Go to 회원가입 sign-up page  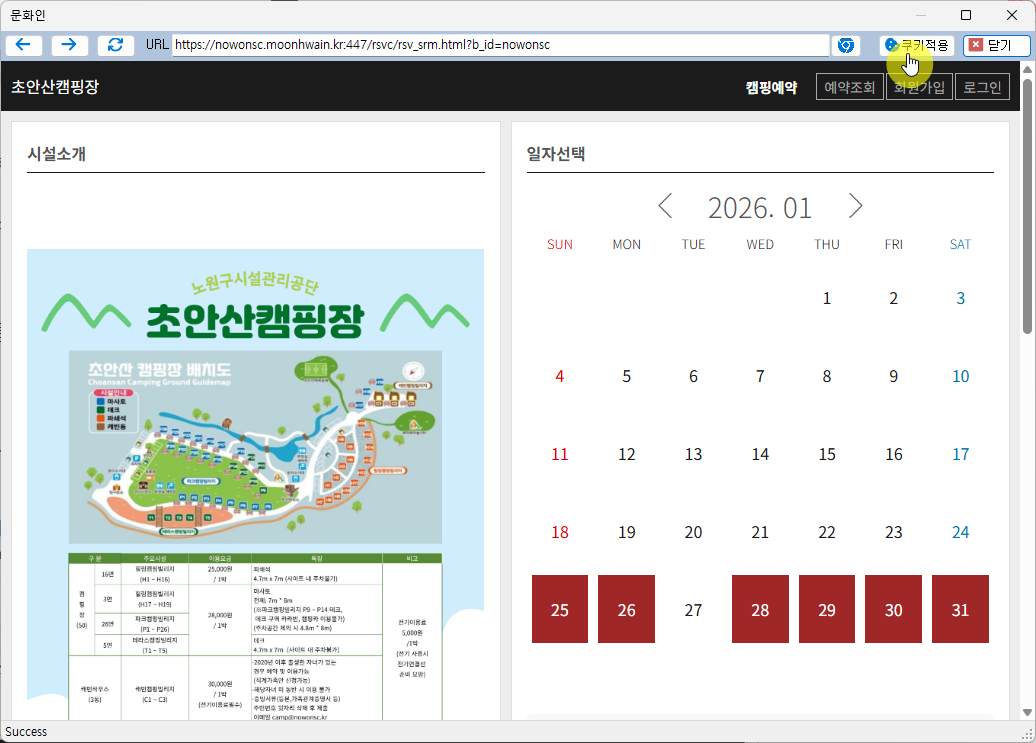(x=919, y=87)
